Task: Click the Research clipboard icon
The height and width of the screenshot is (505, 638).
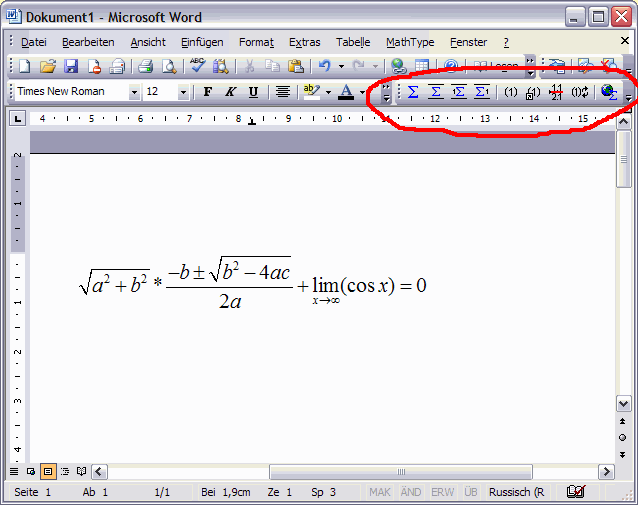Action: tap(221, 66)
